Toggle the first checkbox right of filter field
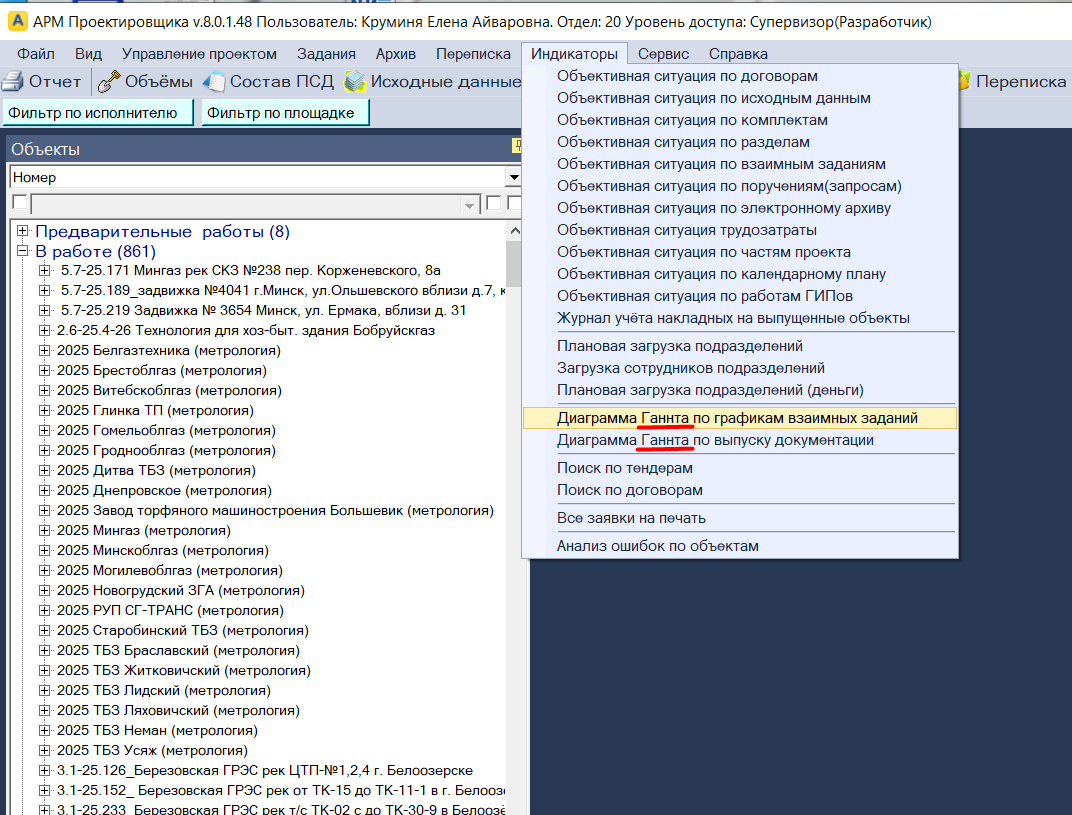 pos(493,203)
